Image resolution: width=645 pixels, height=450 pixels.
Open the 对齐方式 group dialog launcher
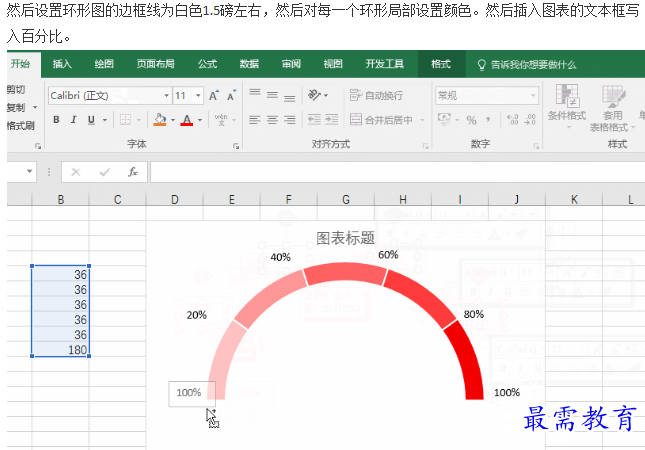point(425,146)
